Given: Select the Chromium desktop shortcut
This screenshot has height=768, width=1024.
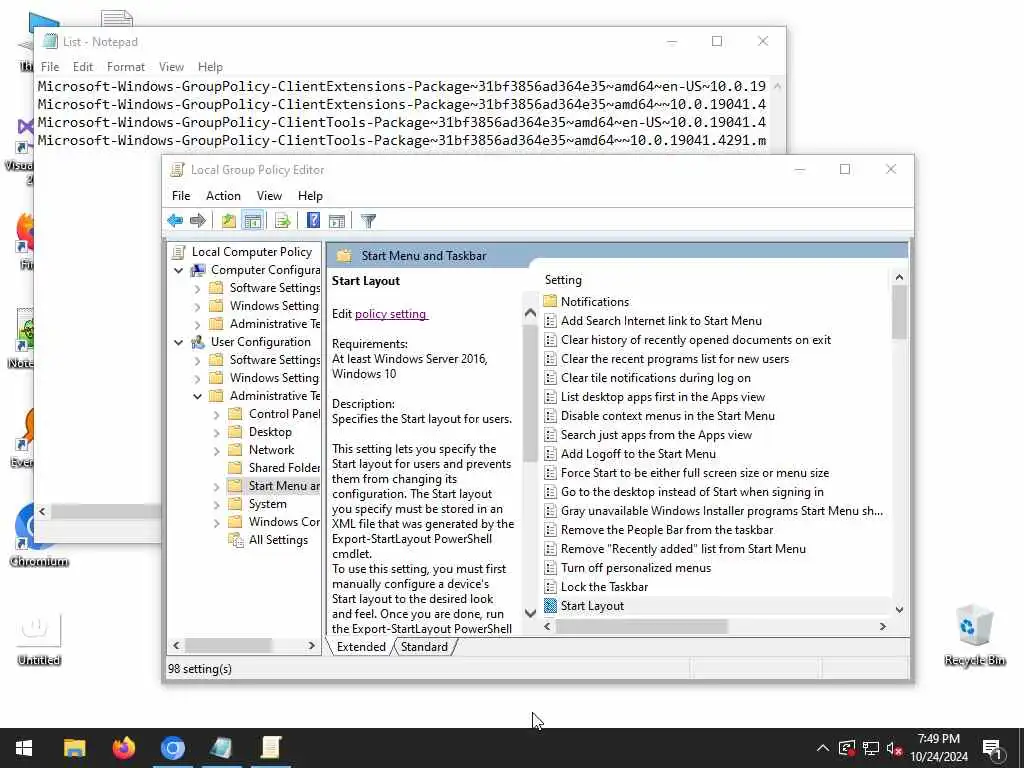Looking at the screenshot, I should [x=39, y=537].
